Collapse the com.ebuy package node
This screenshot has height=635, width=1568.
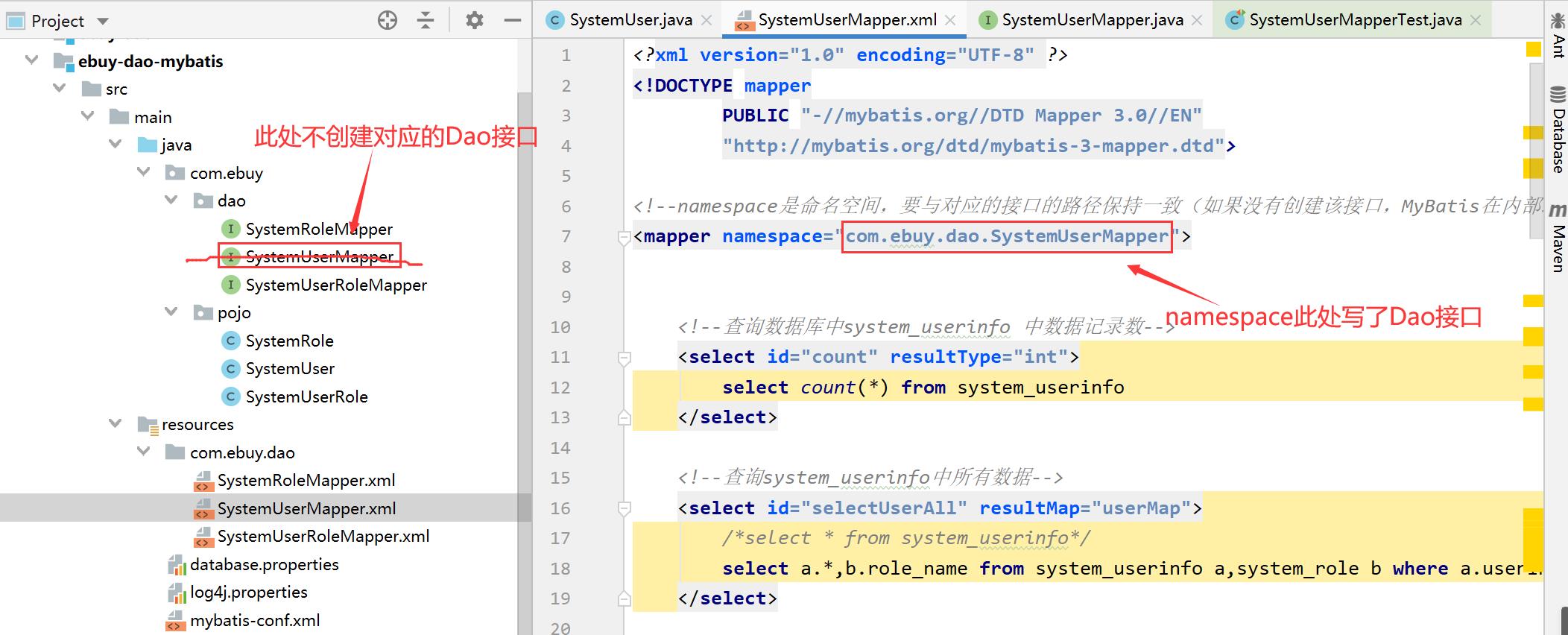[x=144, y=172]
